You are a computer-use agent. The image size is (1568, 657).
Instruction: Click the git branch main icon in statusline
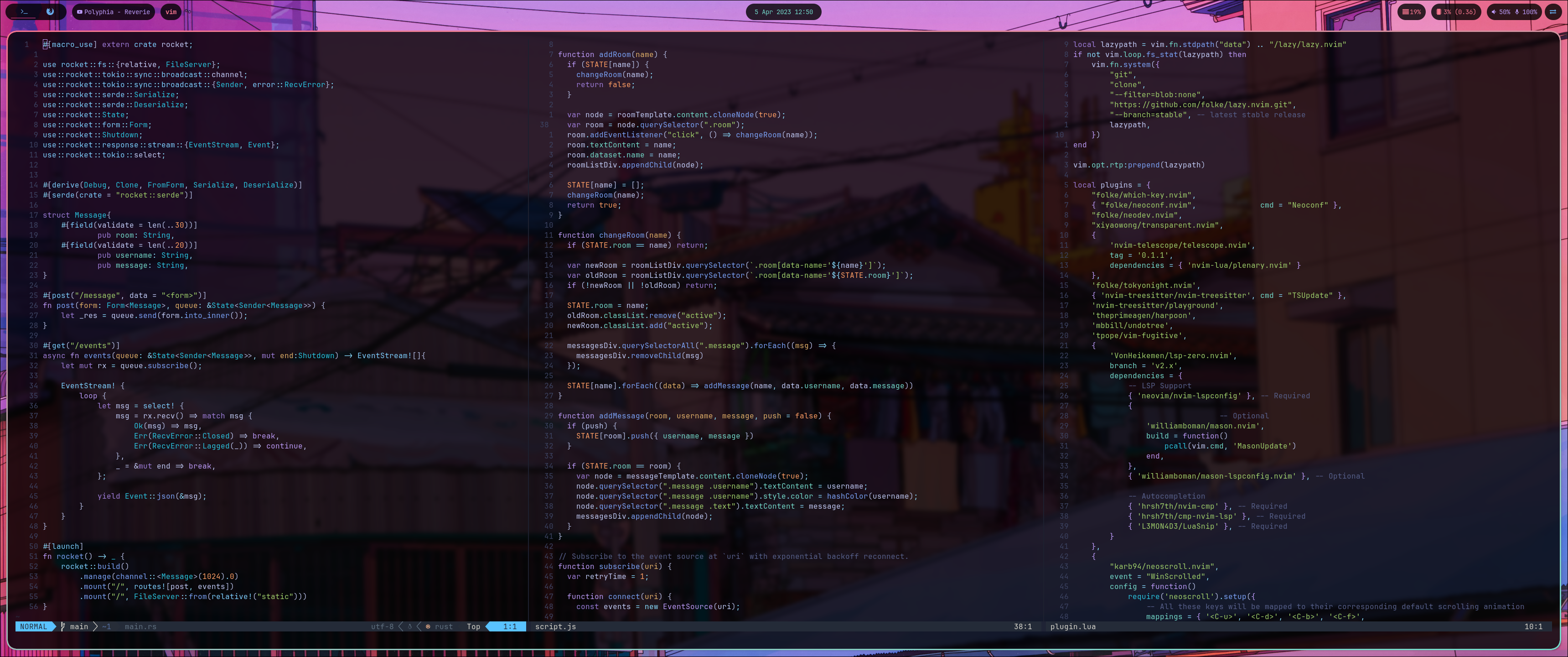coord(63,626)
